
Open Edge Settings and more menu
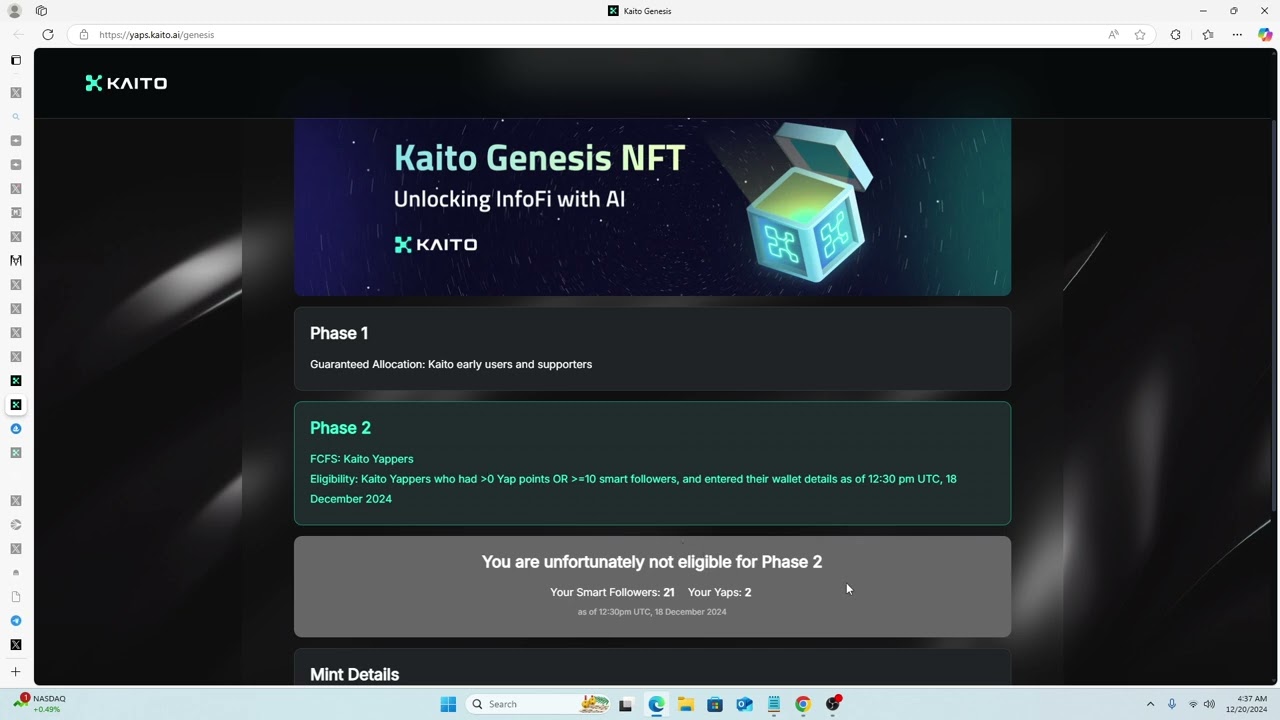[x=1237, y=34]
